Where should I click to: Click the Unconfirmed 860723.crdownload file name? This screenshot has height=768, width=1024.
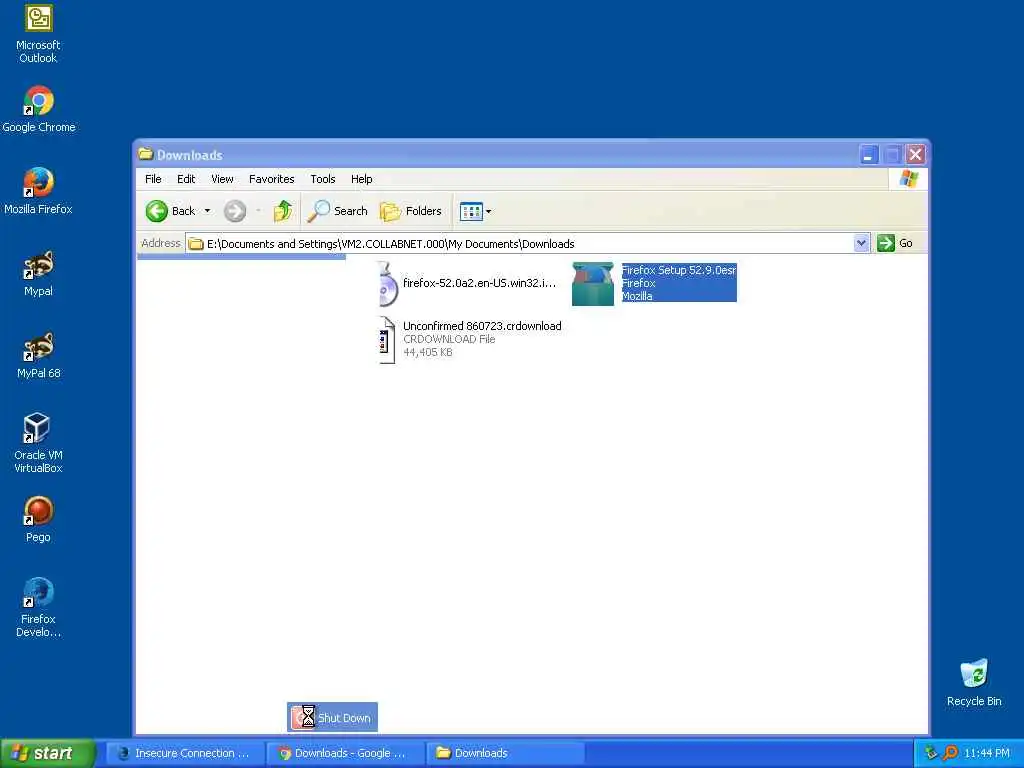point(482,326)
